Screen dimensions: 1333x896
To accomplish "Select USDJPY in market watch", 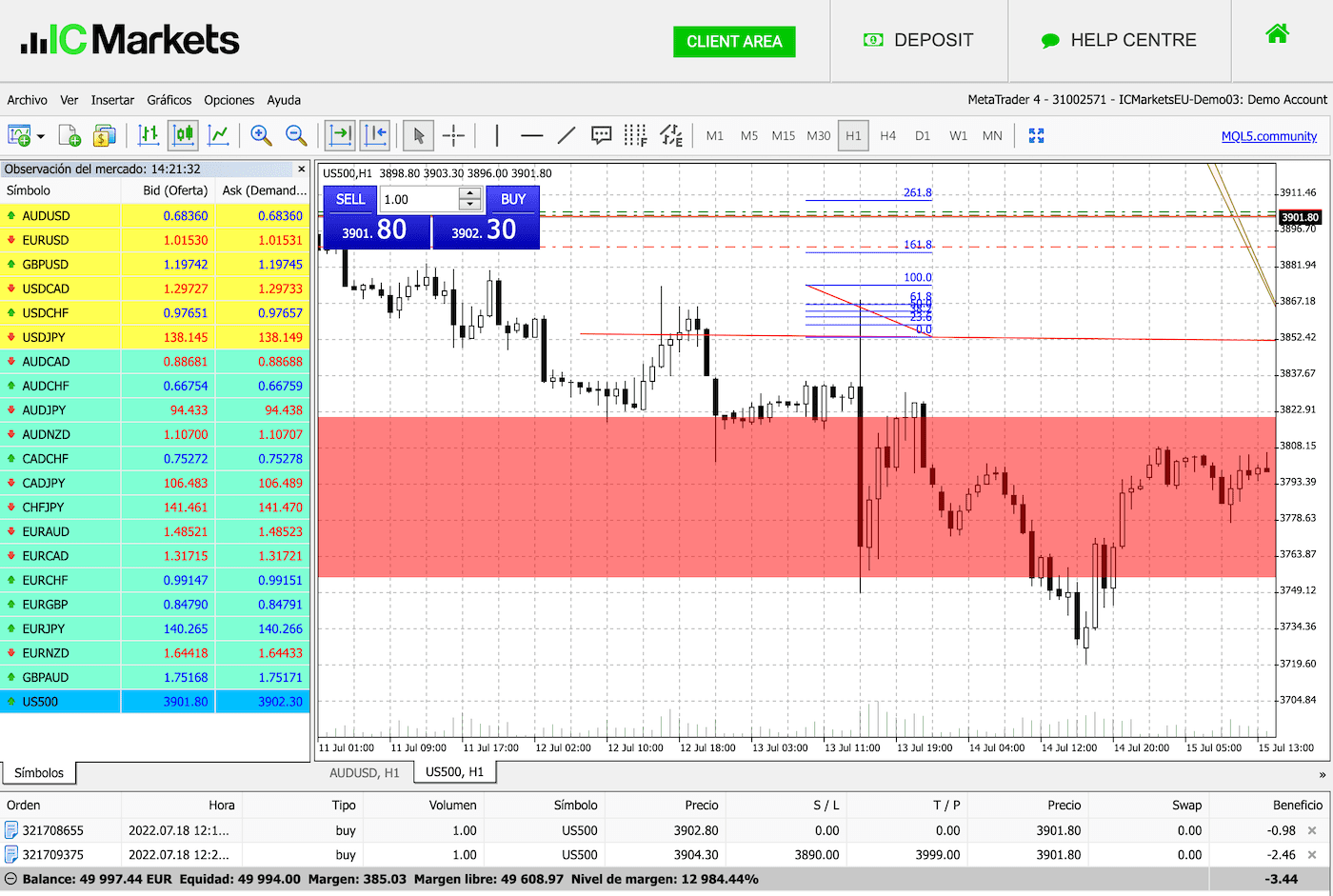I will (x=155, y=337).
